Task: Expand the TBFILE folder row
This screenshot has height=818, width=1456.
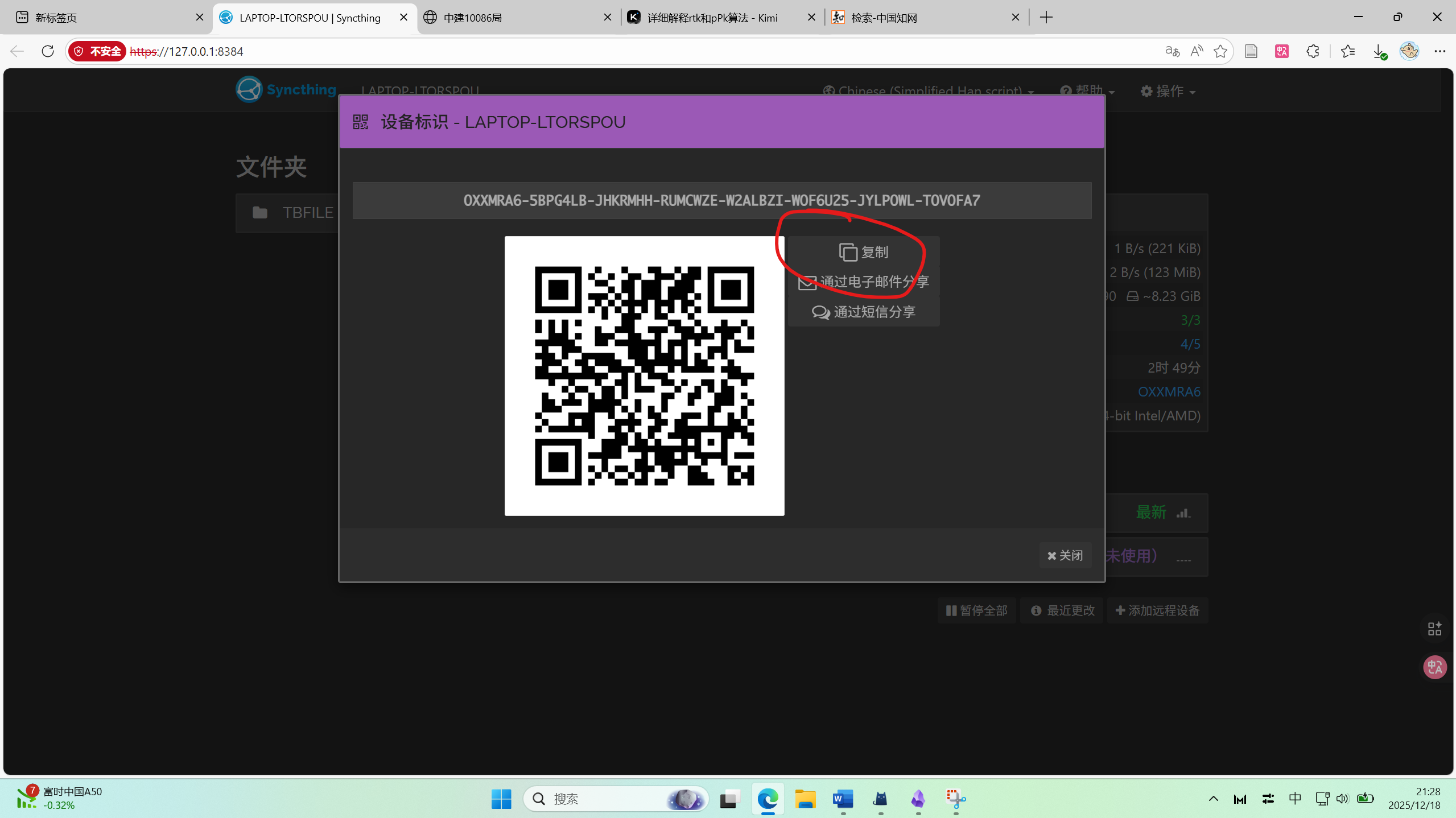Action: [287, 213]
